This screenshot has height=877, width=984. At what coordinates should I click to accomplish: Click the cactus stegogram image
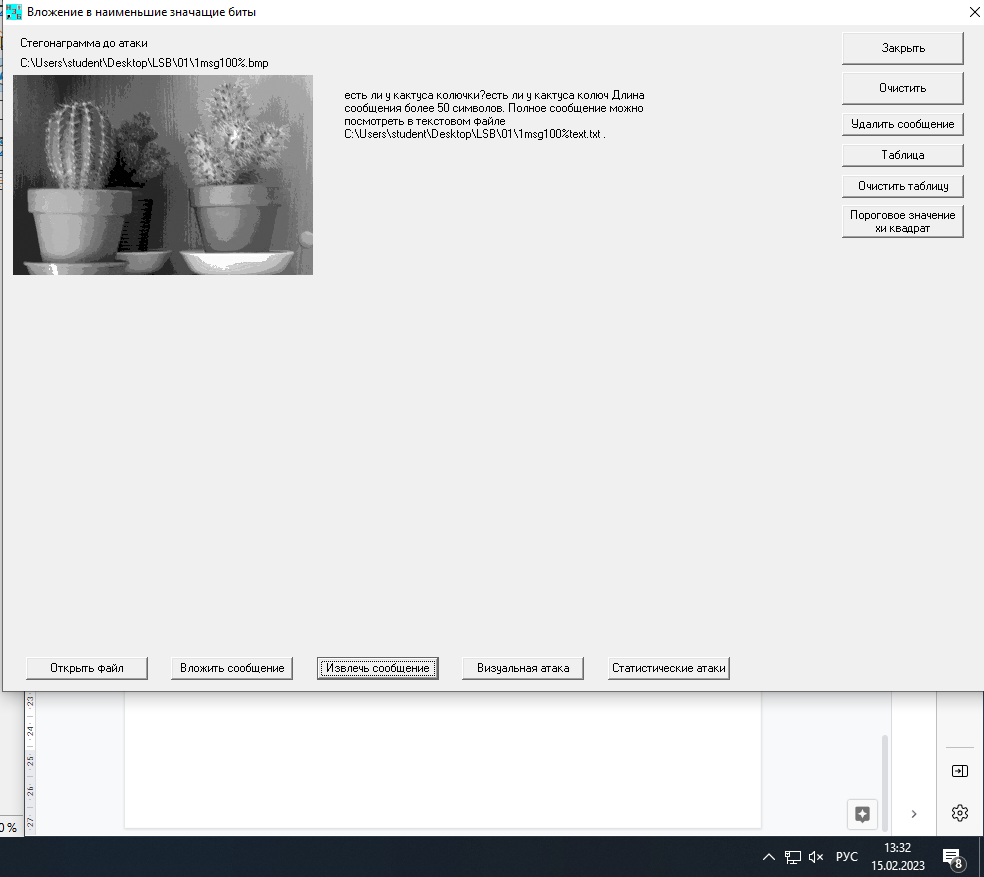163,175
